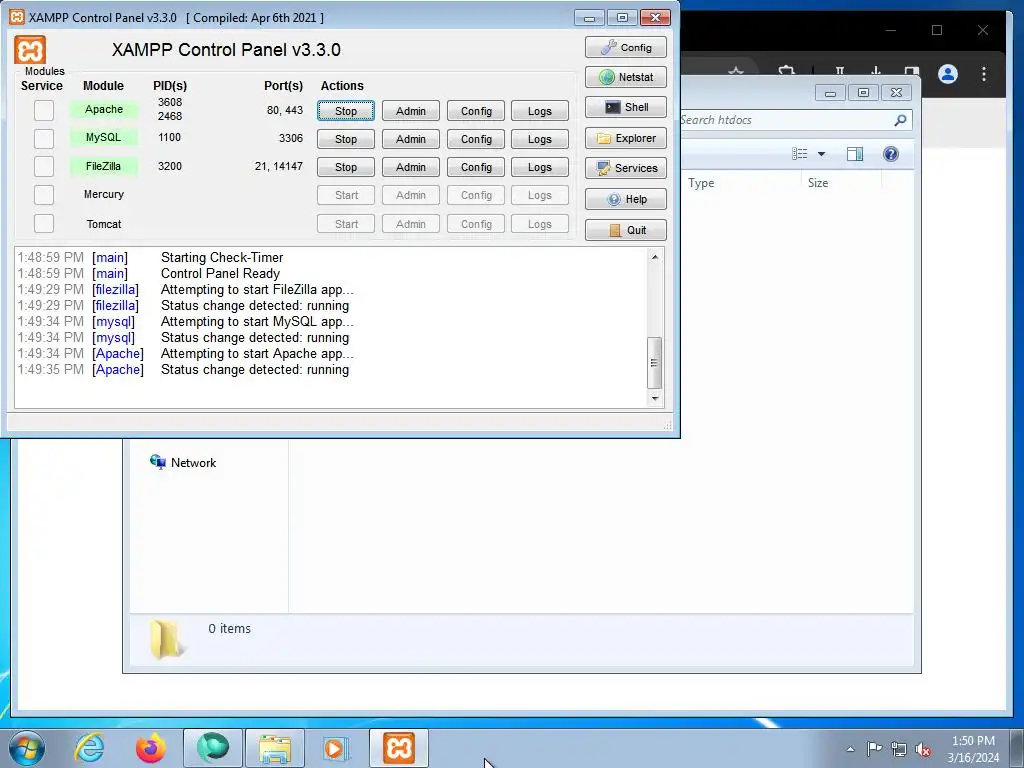Viewport: 1024px width, 768px height.
Task: View FileZilla Logs
Action: 539,167
